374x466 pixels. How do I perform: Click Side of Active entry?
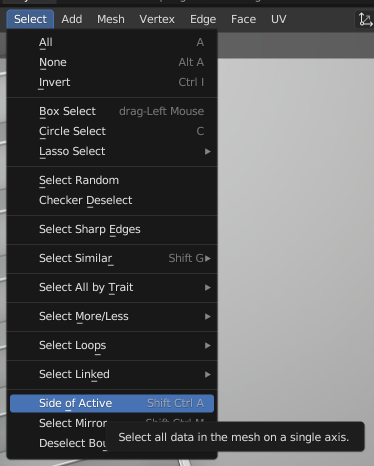tap(112, 403)
